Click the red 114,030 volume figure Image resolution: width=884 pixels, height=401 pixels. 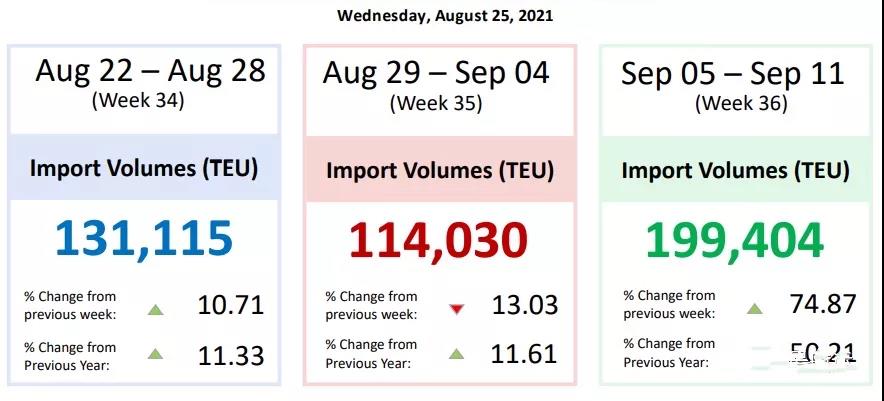coord(438,241)
